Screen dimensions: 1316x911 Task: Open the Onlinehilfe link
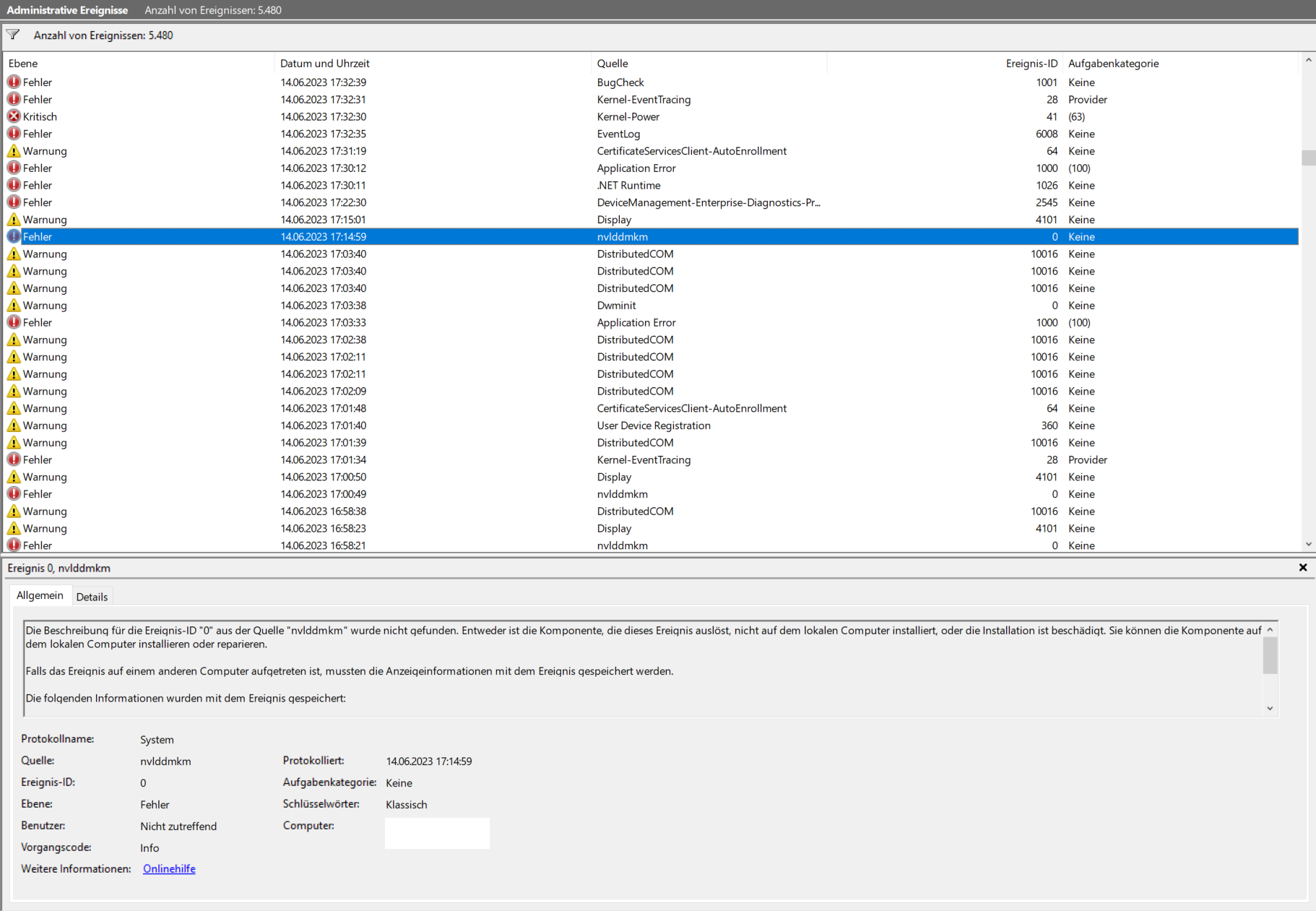[x=169, y=868]
